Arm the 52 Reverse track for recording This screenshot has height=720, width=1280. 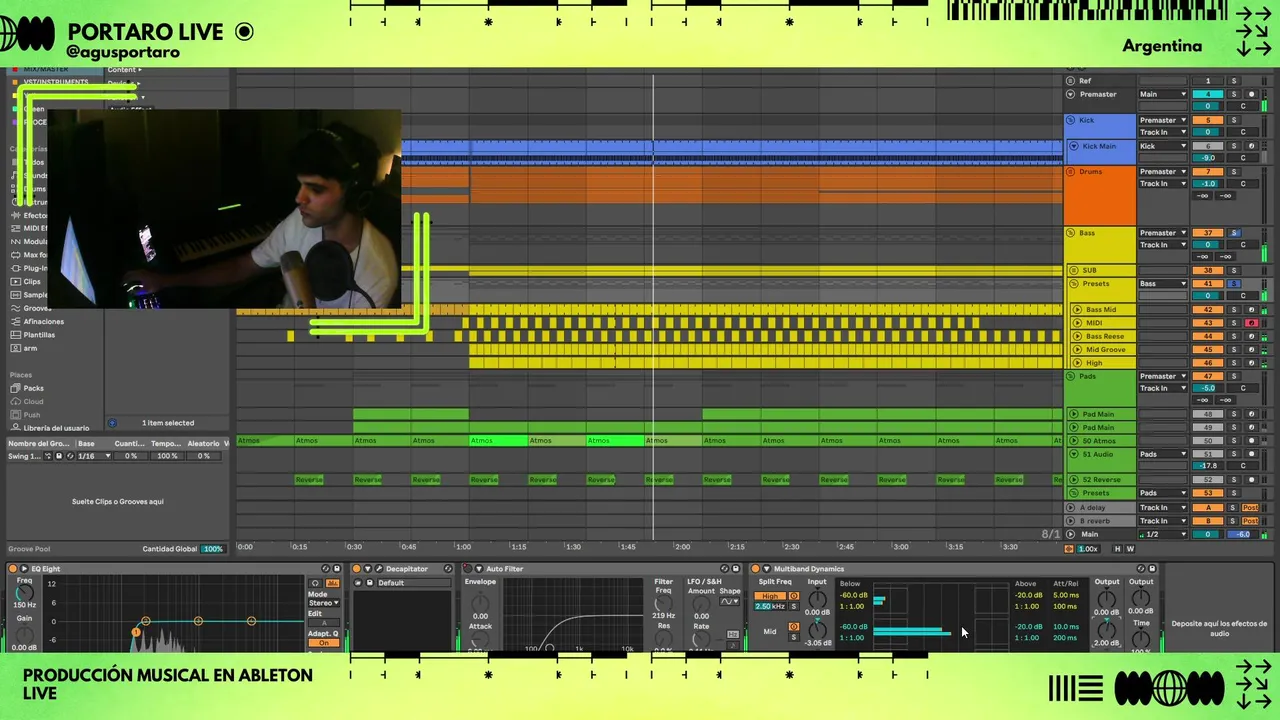pos(1251,480)
